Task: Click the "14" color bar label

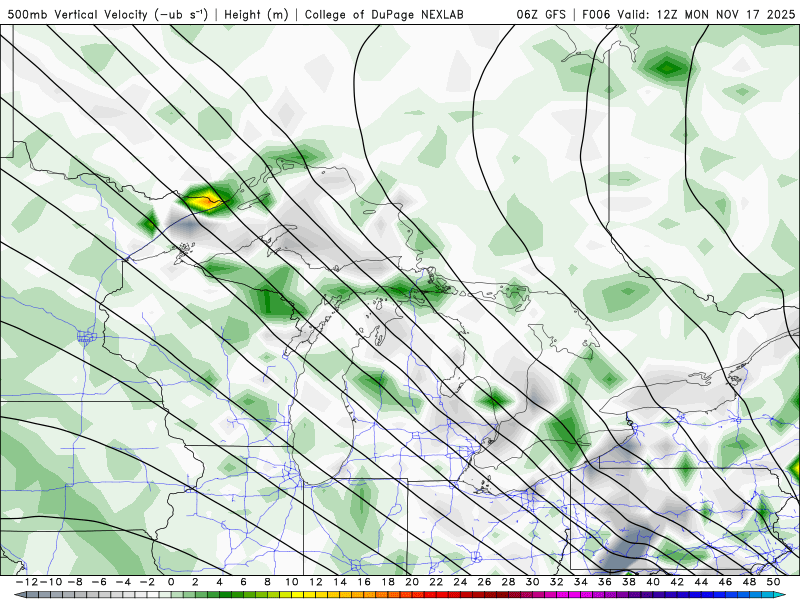Action: (x=340, y=582)
